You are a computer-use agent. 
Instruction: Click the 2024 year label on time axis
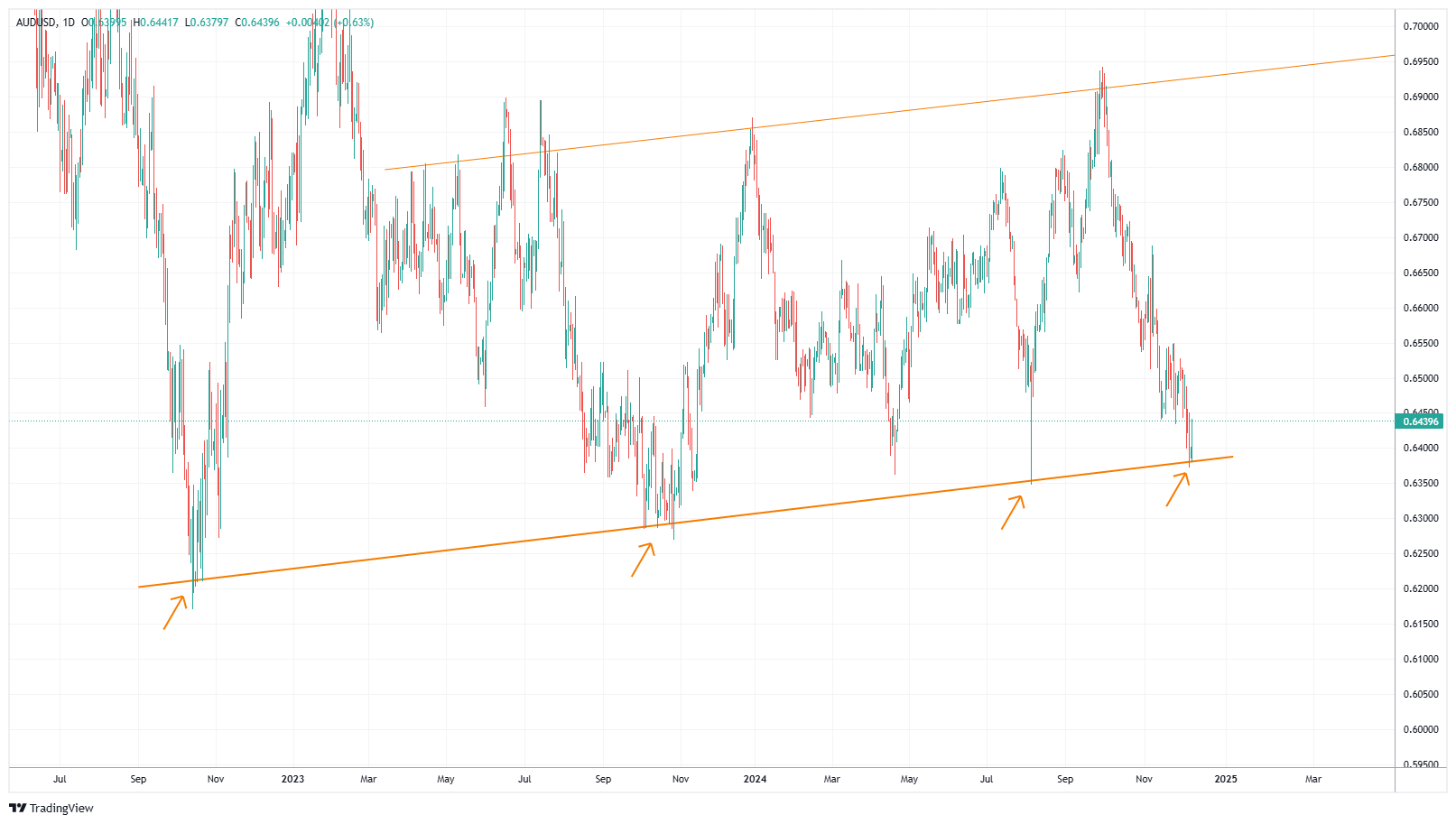click(755, 779)
